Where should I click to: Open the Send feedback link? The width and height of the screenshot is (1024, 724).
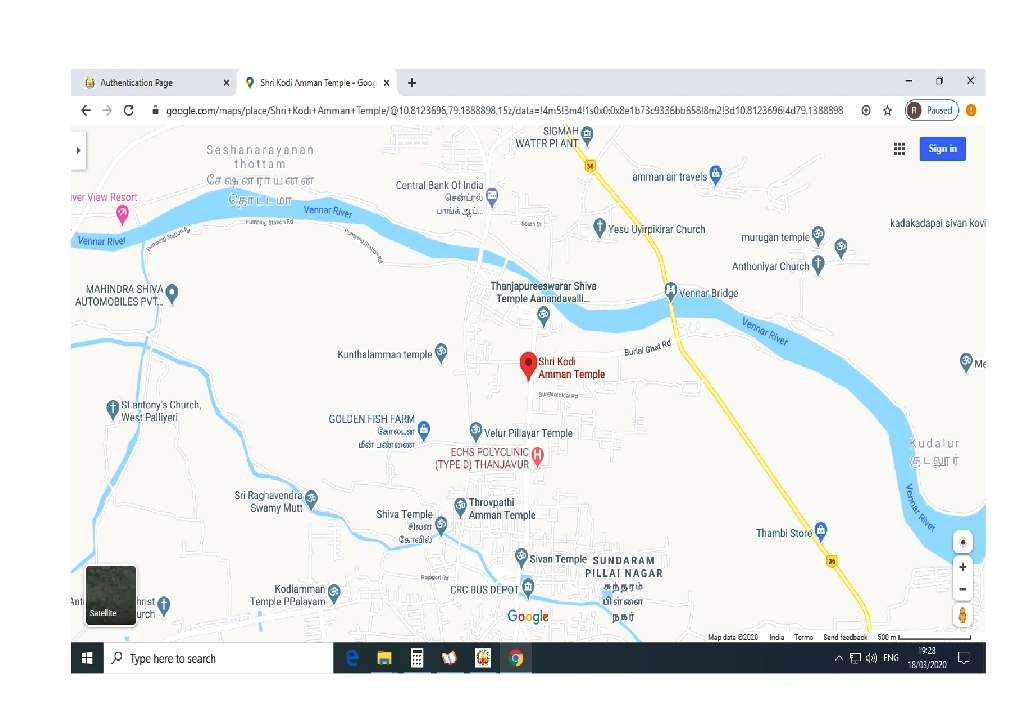pos(845,637)
